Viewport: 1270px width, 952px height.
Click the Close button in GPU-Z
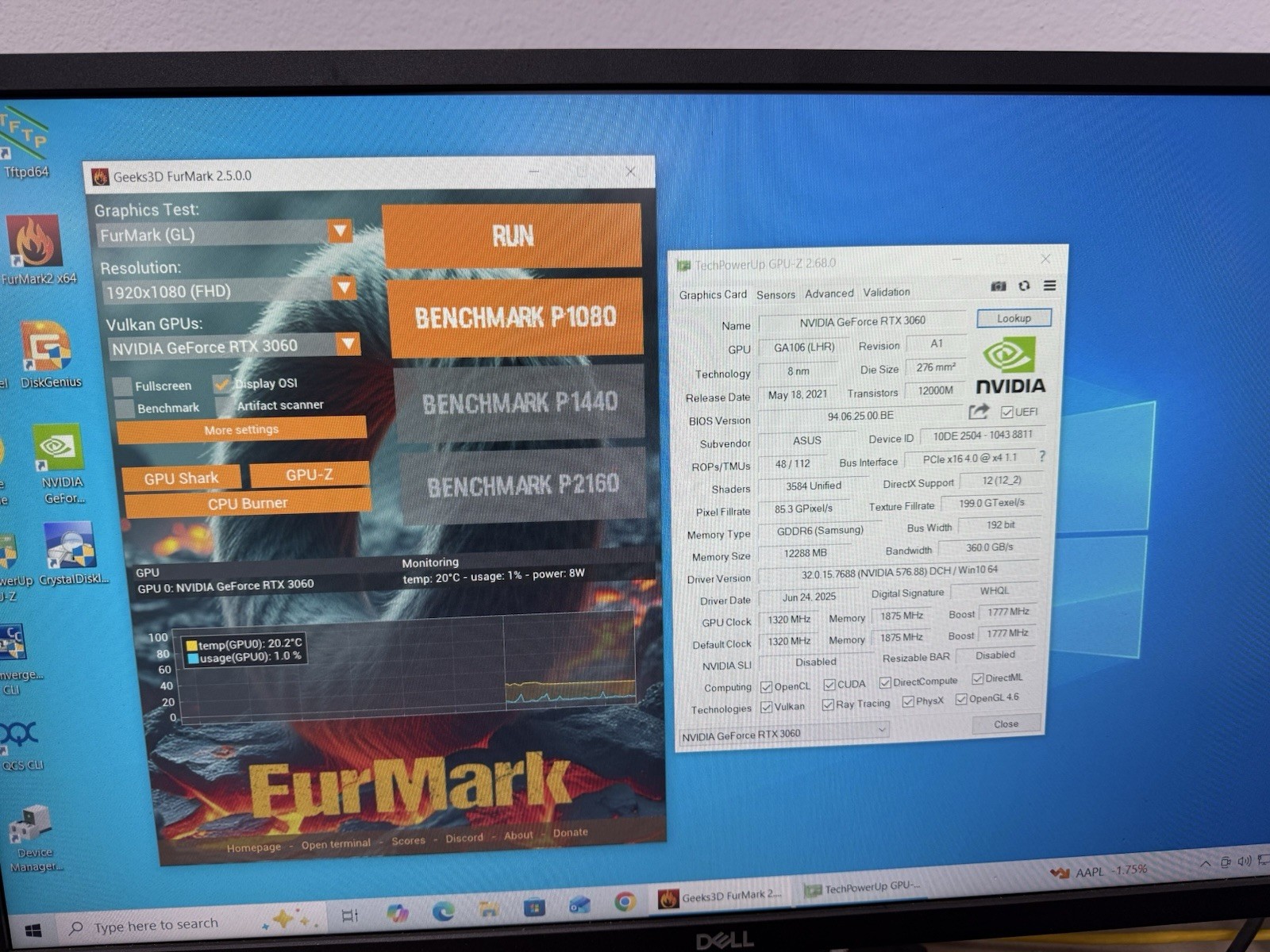[x=1006, y=724]
